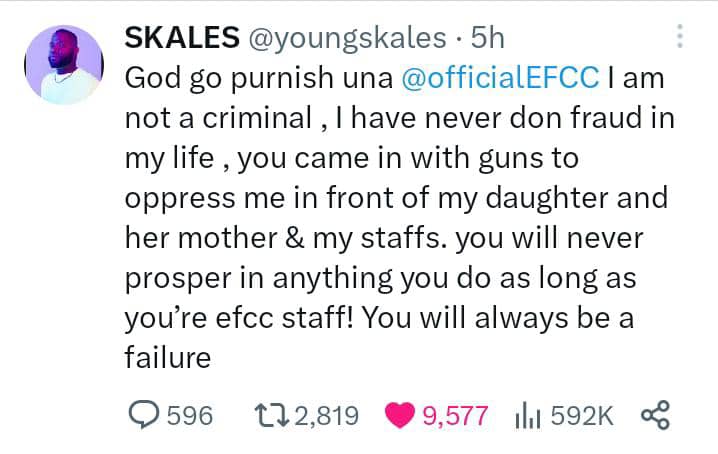The width and height of the screenshot is (718, 454).
Task: Click the 596 replies count
Action: (190, 416)
